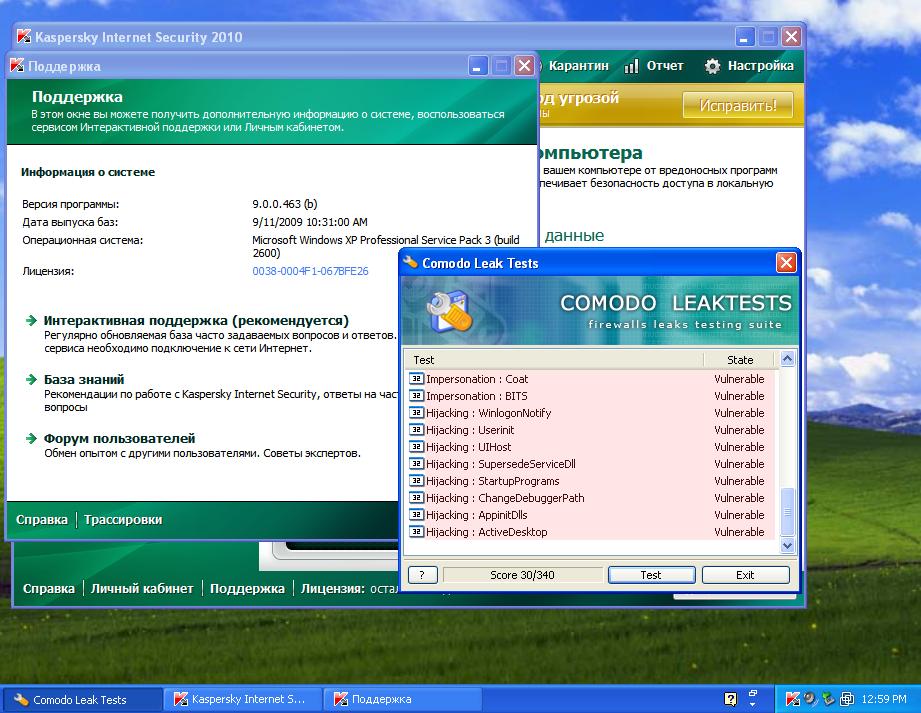The image size is (921, 713).
Task: Open the license number link 0038-0004F1-067BFE26
Action: click(x=310, y=271)
